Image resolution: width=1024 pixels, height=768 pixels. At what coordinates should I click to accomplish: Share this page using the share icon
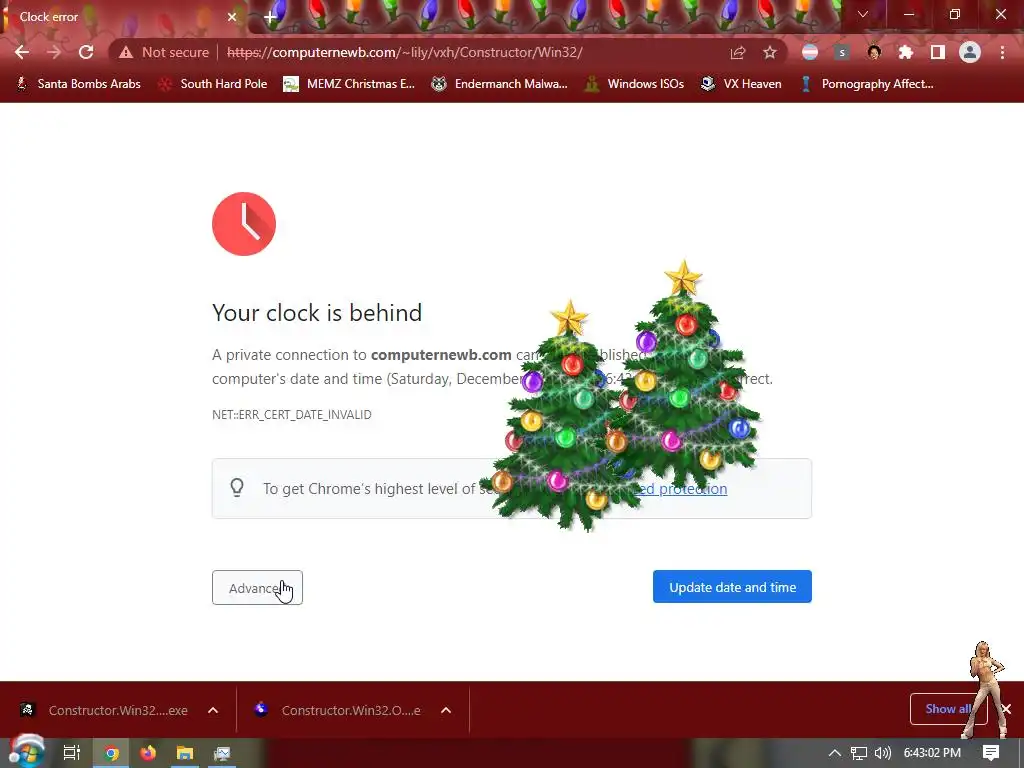pos(738,52)
